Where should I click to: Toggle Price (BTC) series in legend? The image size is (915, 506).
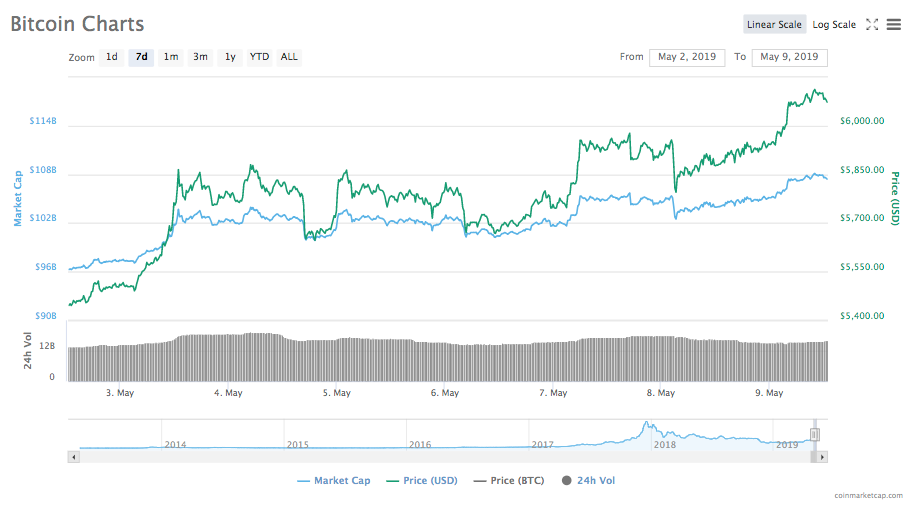click(509, 481)
